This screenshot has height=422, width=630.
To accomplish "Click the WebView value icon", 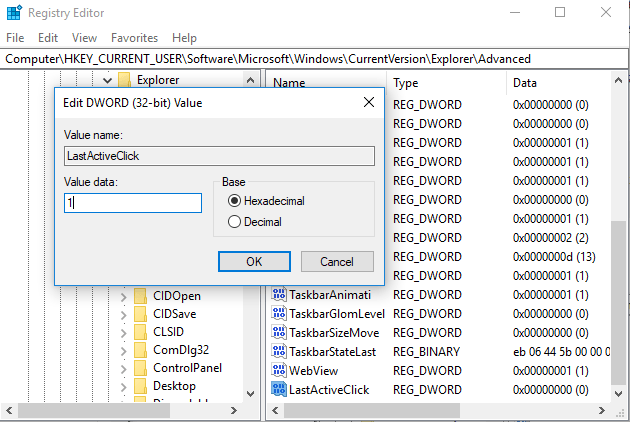I will click(x=279, y=371).
